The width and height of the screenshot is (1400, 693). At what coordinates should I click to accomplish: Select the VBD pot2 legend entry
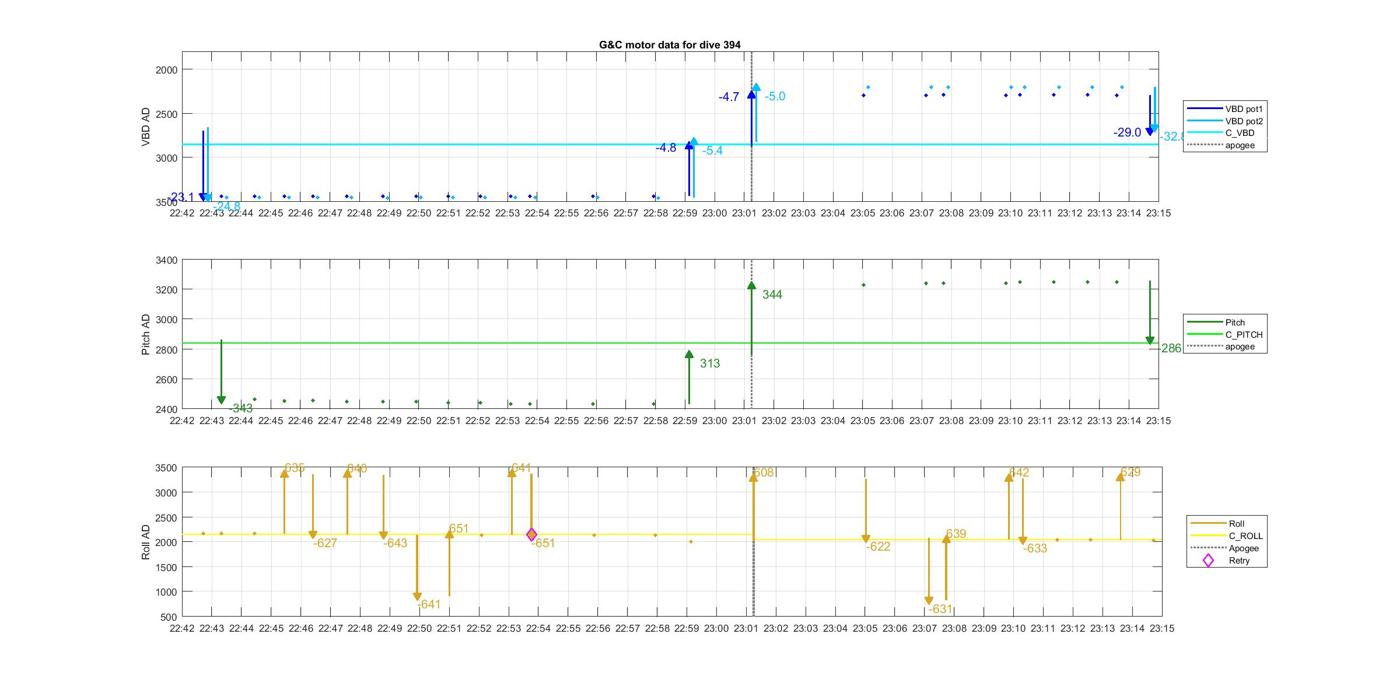click(x=1224, y=120)
